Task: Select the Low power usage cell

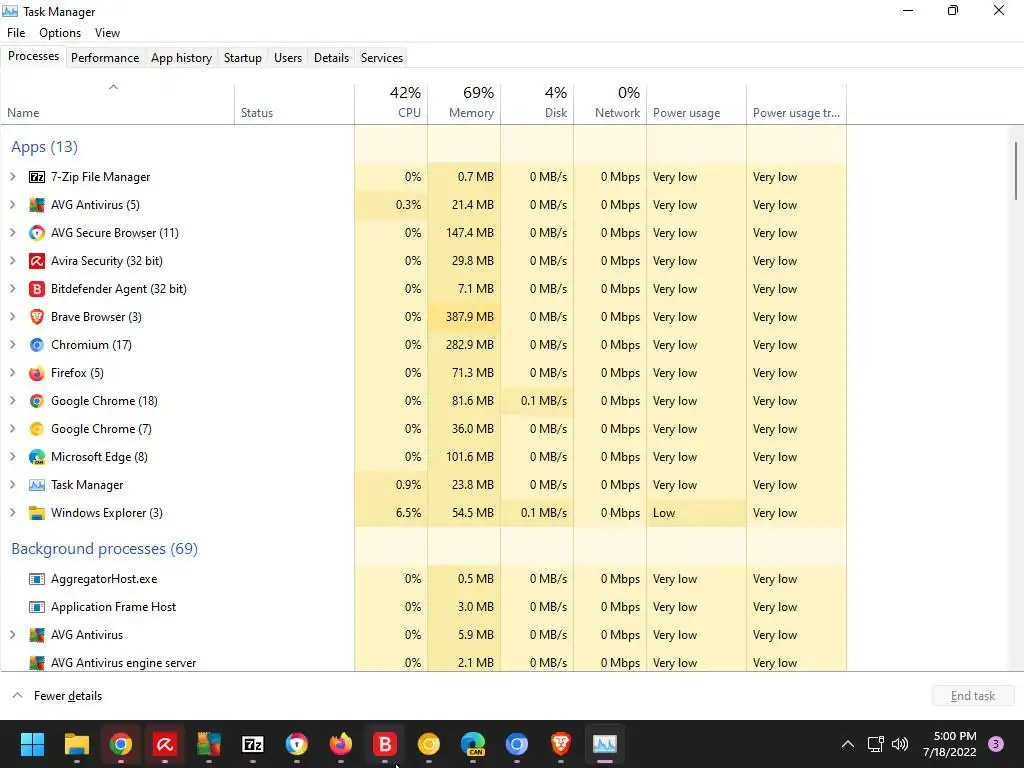Action: (697, 513)
